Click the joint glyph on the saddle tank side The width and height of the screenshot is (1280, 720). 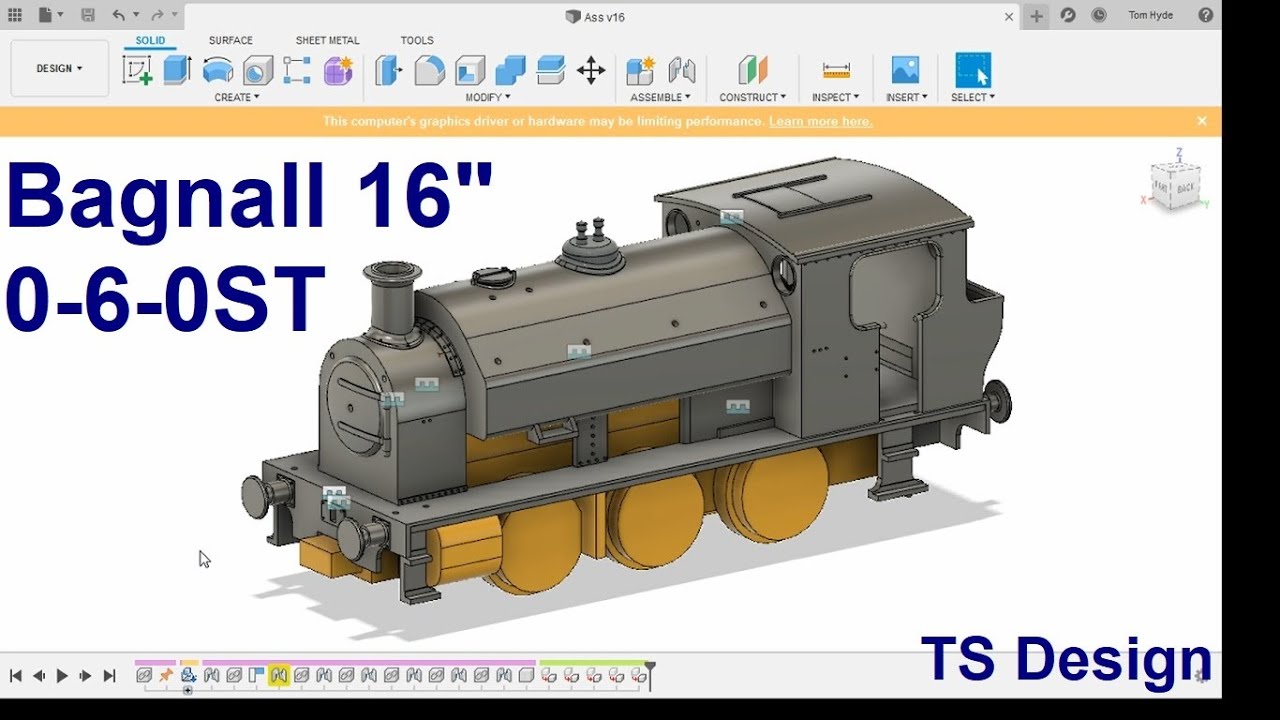[578, 352]
